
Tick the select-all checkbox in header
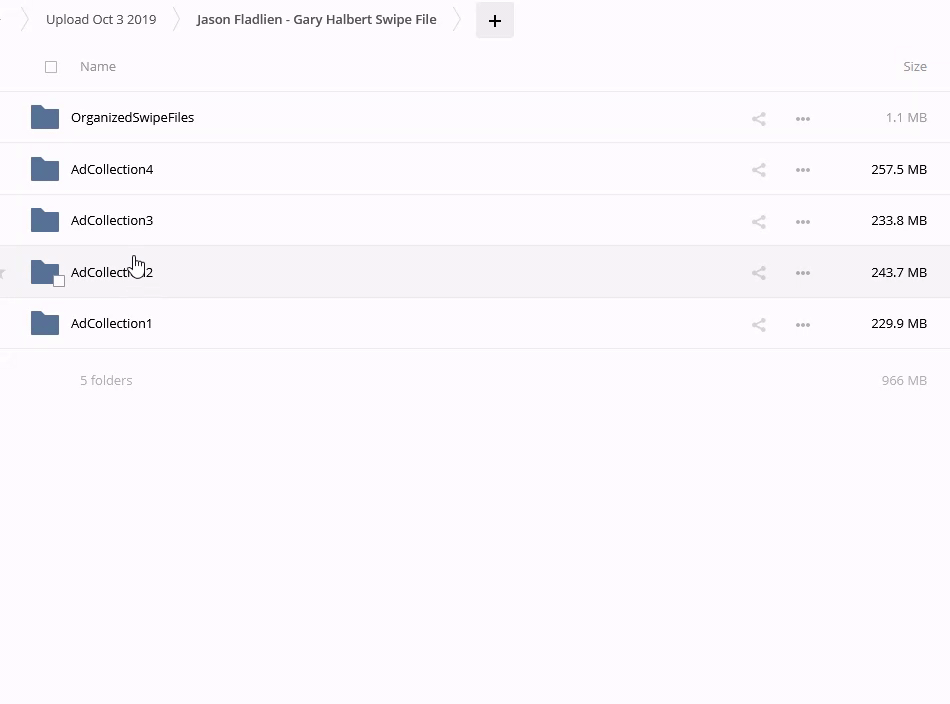tap(51, 67)
